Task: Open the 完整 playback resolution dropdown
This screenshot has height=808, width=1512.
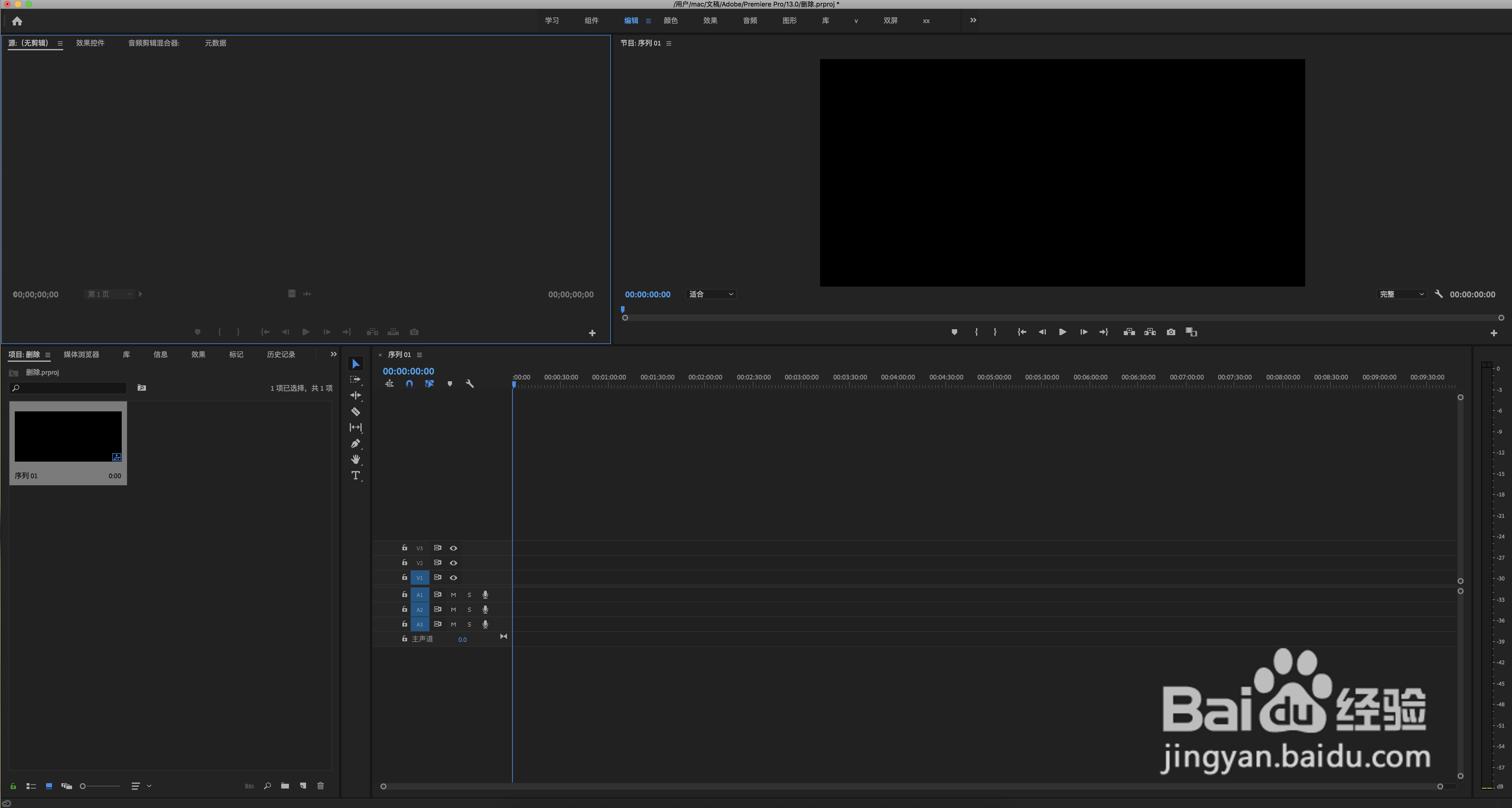Action: [1401, 294]
